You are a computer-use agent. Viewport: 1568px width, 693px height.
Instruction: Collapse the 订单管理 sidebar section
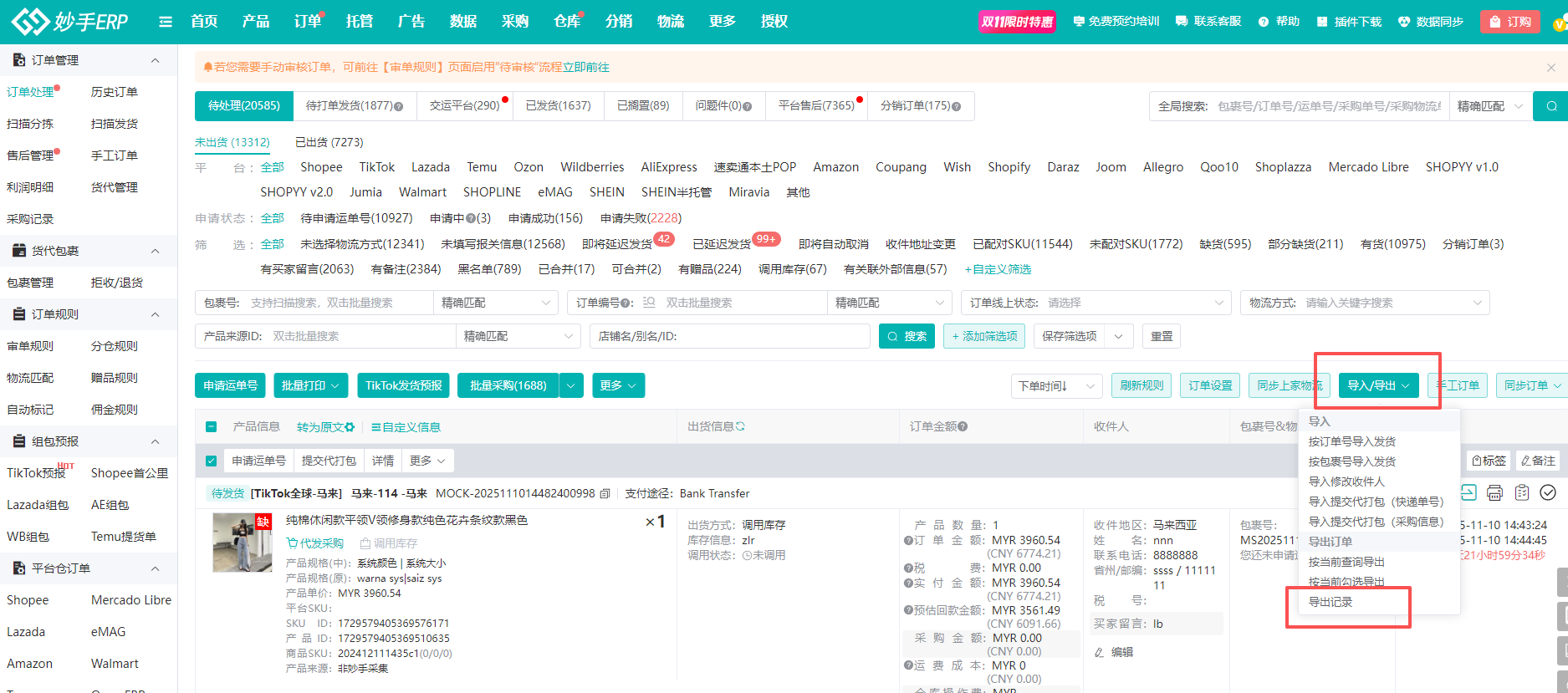(155, 60)
